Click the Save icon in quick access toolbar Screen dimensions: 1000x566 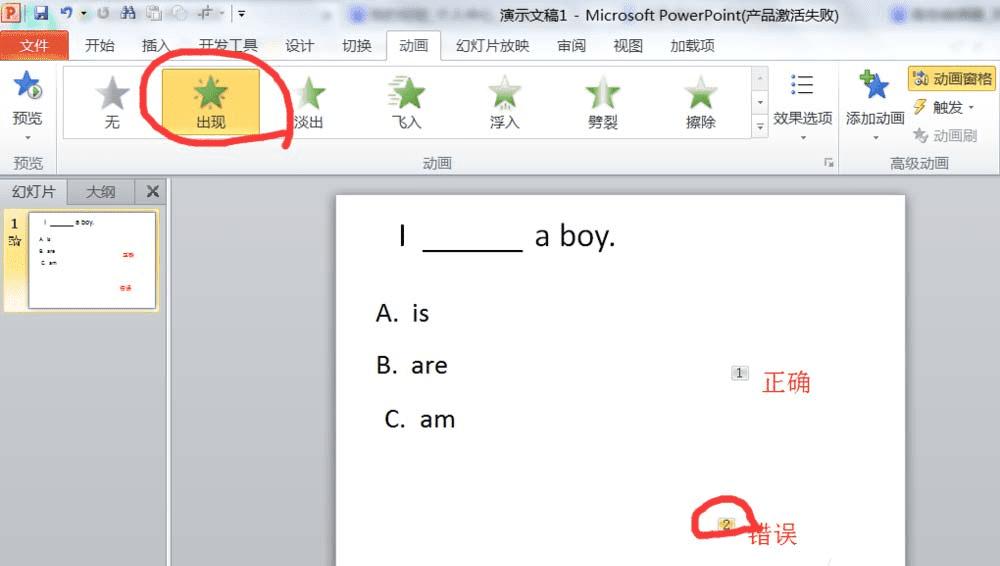(x=41, y=13)
